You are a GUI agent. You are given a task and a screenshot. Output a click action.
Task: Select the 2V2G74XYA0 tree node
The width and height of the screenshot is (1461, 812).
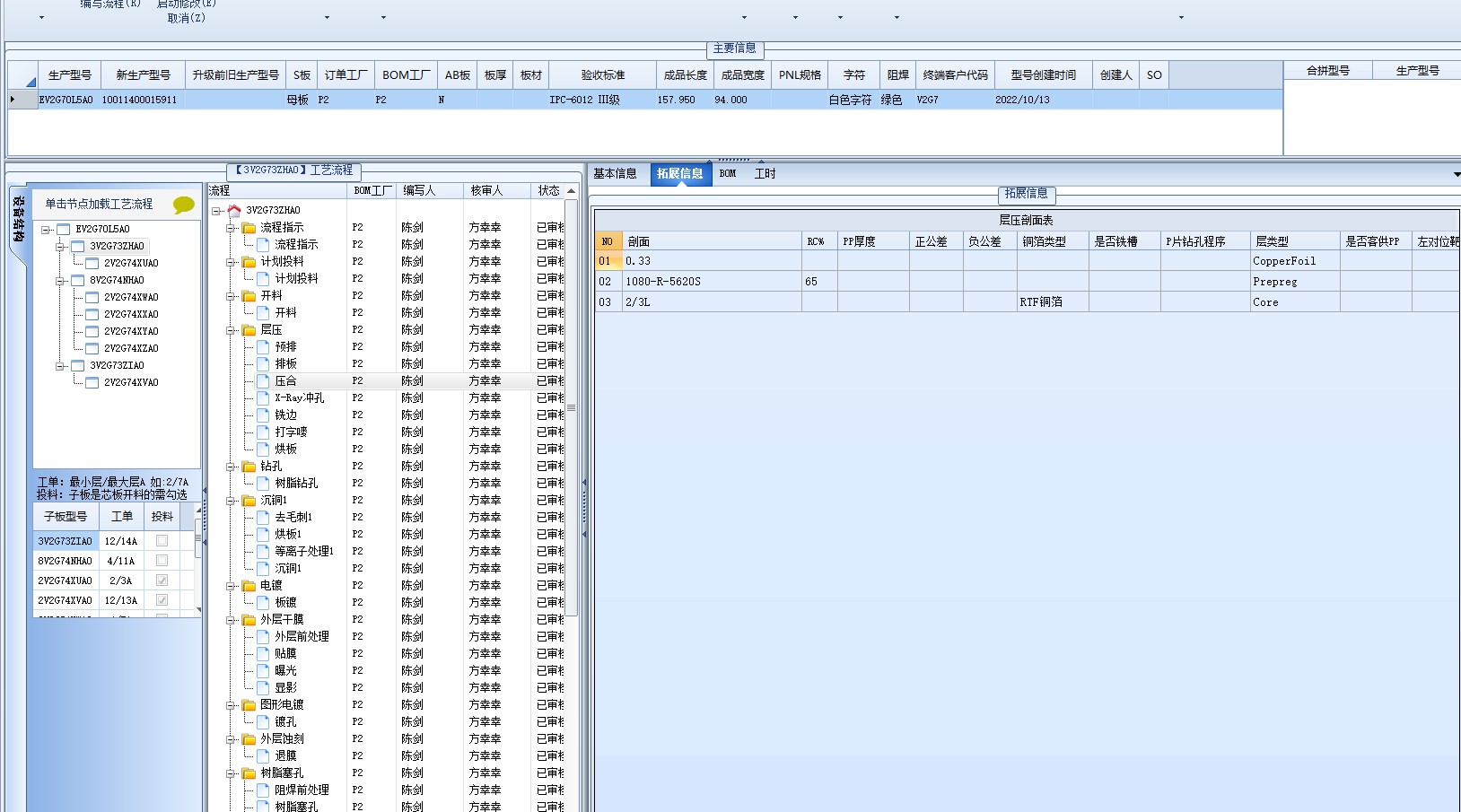(131, 332)
